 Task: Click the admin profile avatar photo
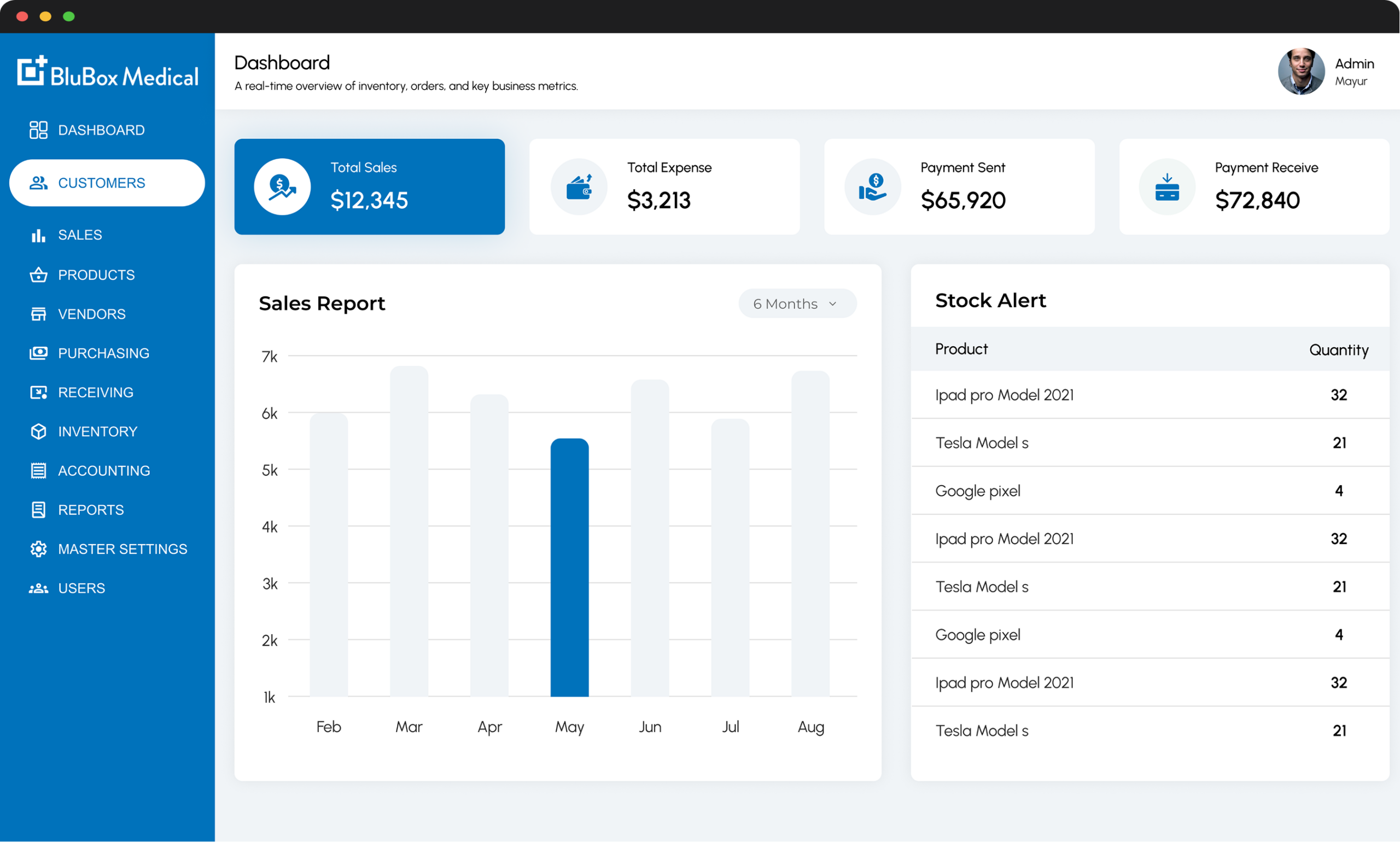click(x=1300, y=72)
